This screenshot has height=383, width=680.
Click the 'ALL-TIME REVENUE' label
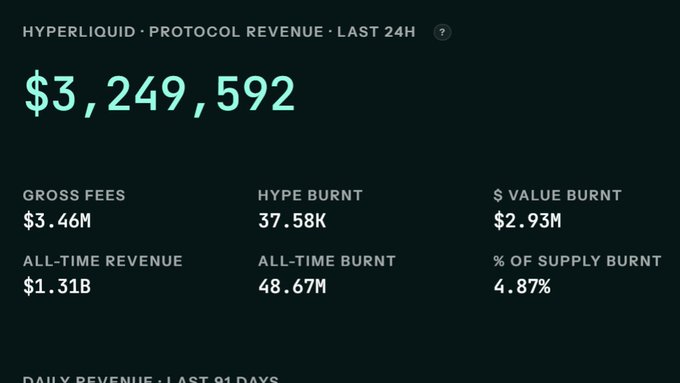coord(103,261)
